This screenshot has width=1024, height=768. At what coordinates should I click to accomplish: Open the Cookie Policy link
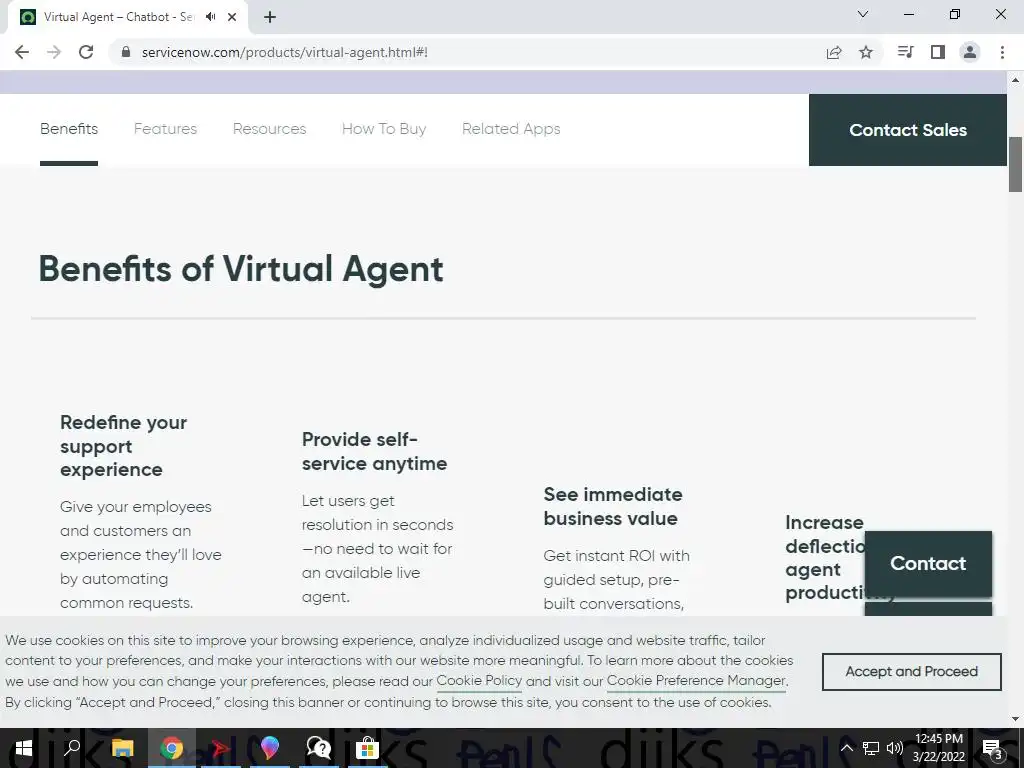click(479, 680)
